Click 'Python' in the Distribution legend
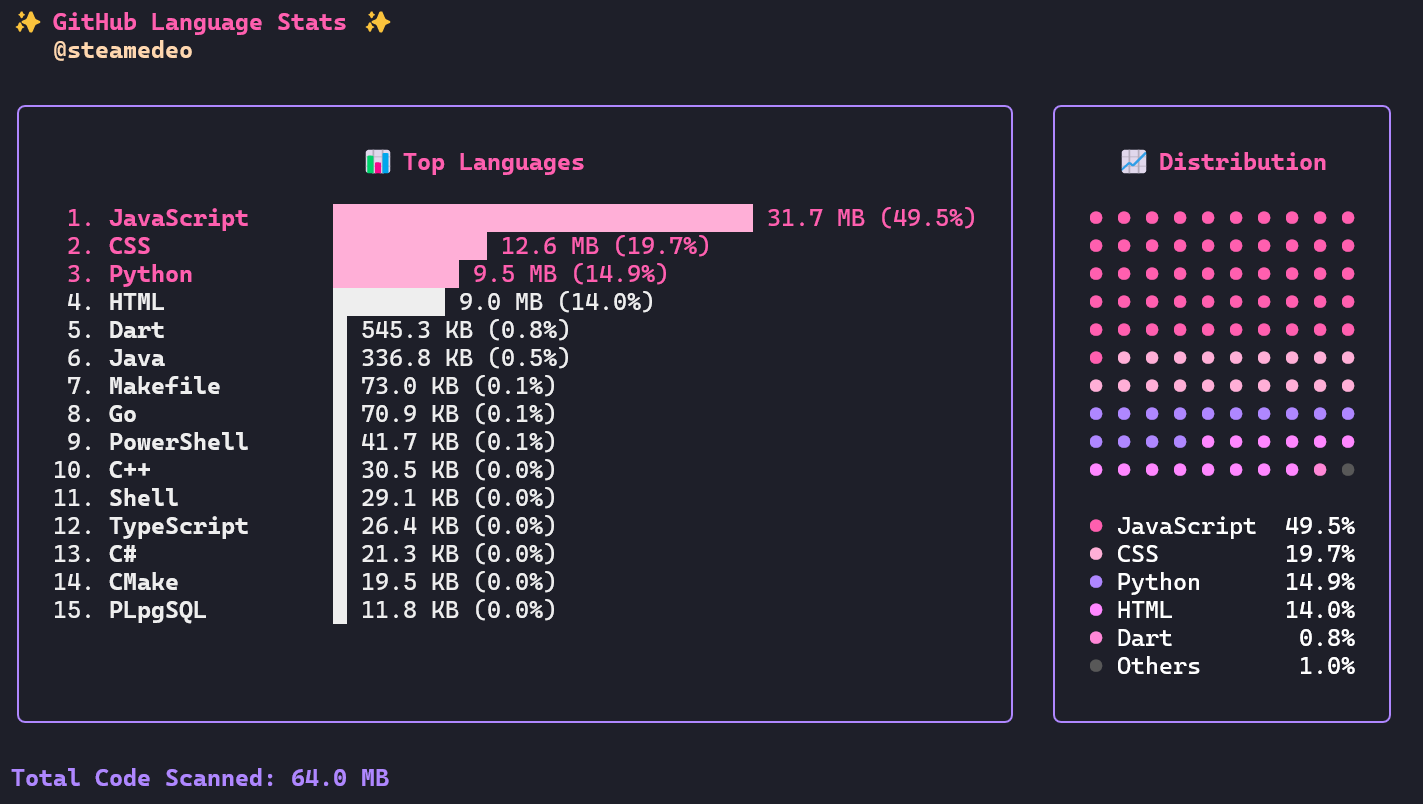Screen dimensions: 1423x804 1159,582
